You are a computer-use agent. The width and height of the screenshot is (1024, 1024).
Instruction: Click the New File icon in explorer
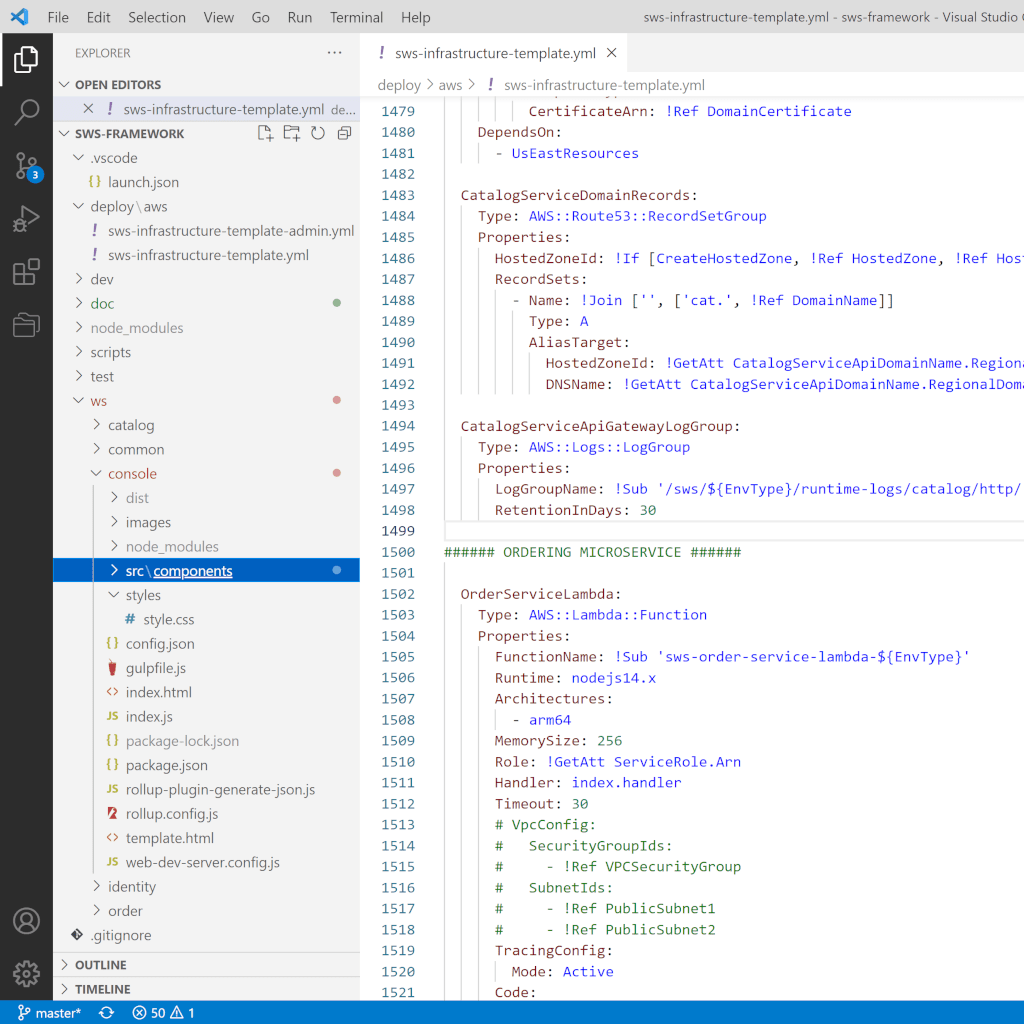point(265,134)
